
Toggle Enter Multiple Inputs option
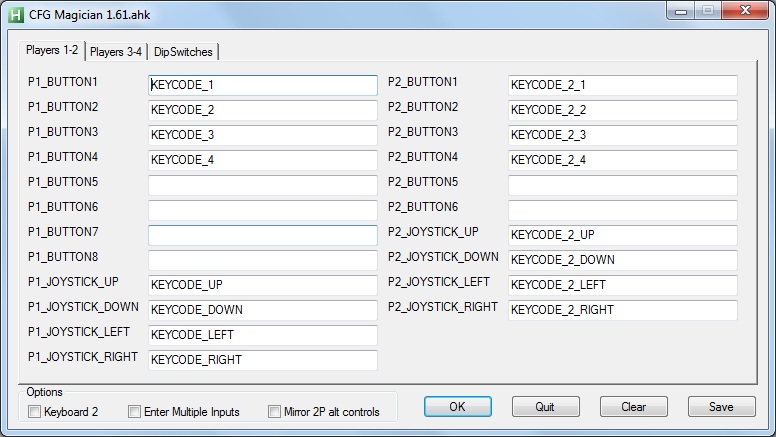pos(135,412)
